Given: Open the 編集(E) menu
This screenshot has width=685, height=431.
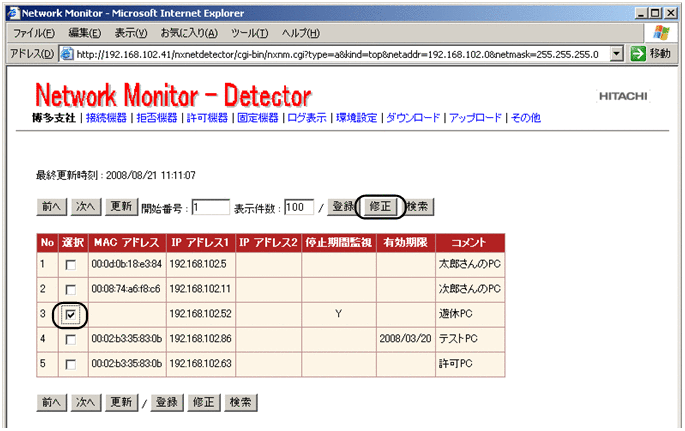Looking at the screenshot, I should 85,33.
